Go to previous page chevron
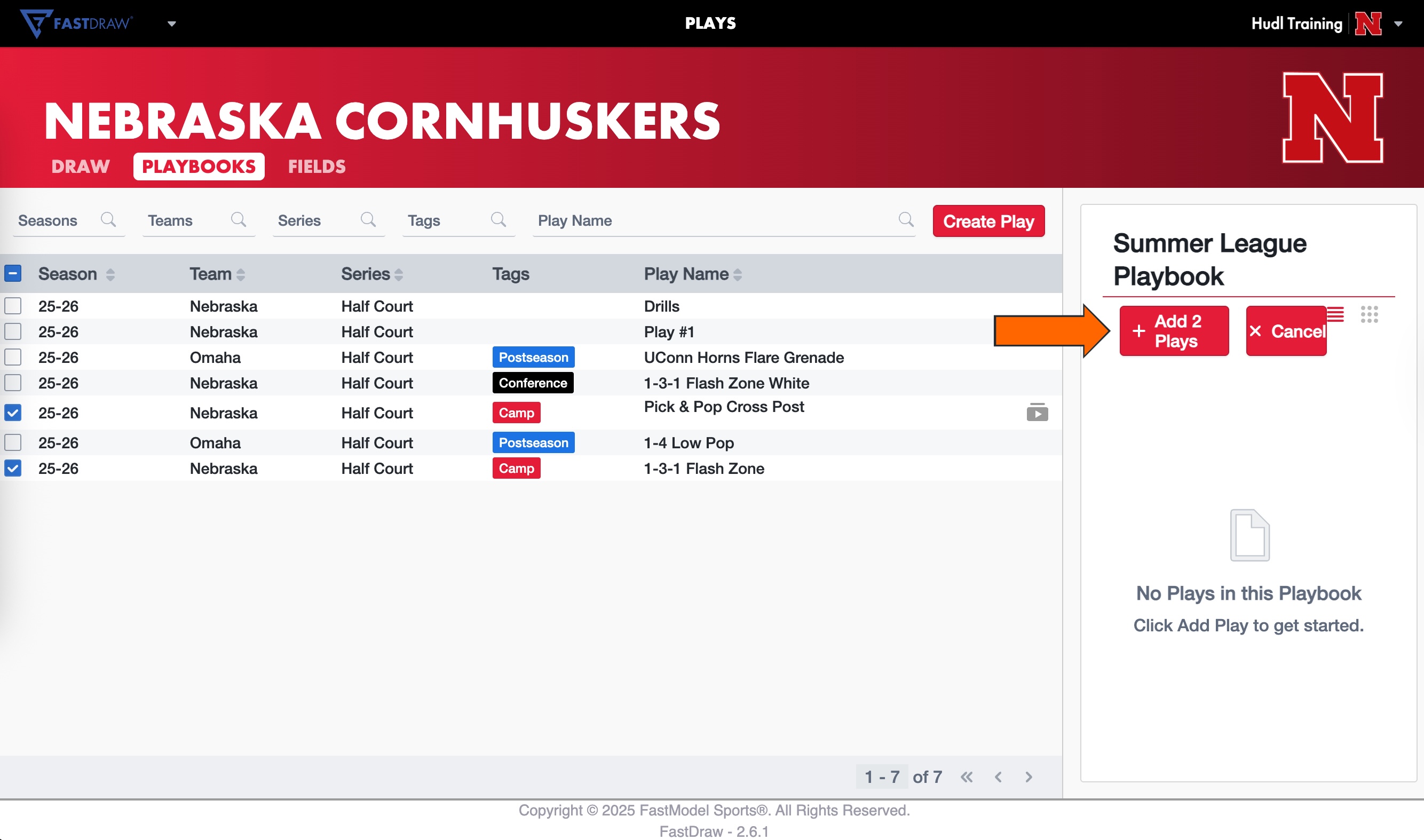 999,777
